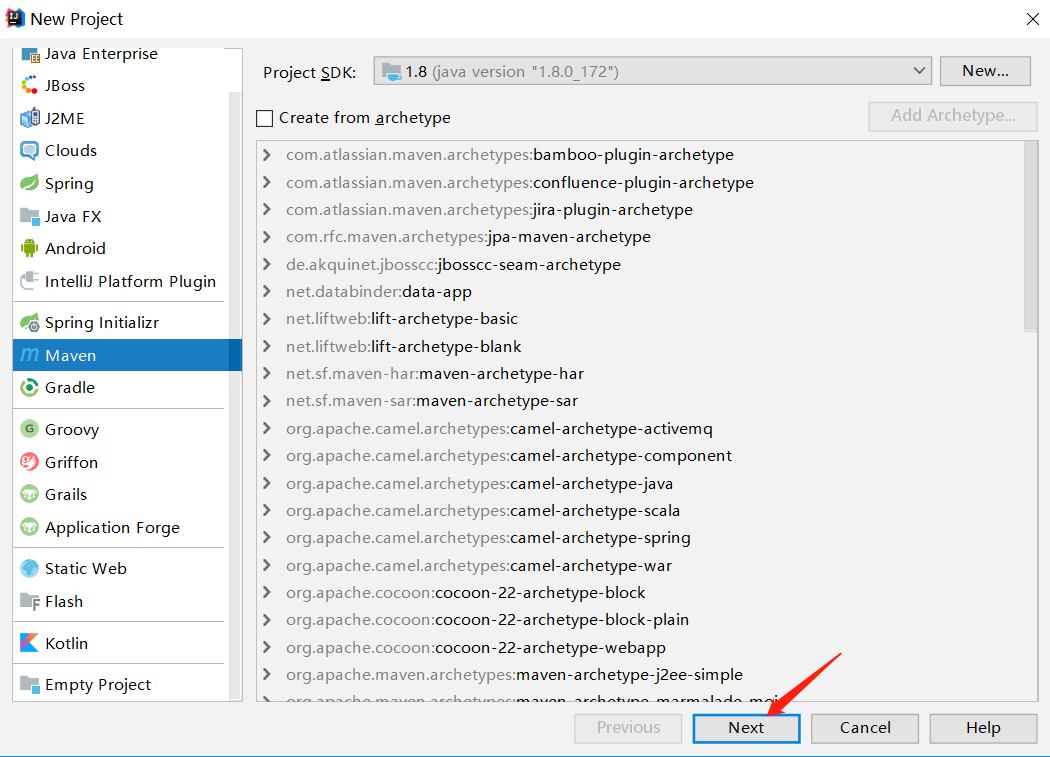
Task: Click the Next button
Action: point(746,728)
